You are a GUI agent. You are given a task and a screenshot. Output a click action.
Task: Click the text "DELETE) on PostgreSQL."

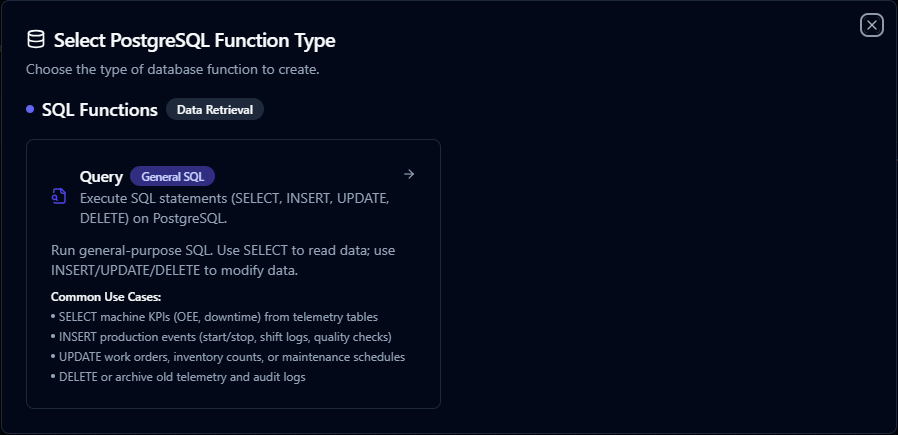pos(143,217)
